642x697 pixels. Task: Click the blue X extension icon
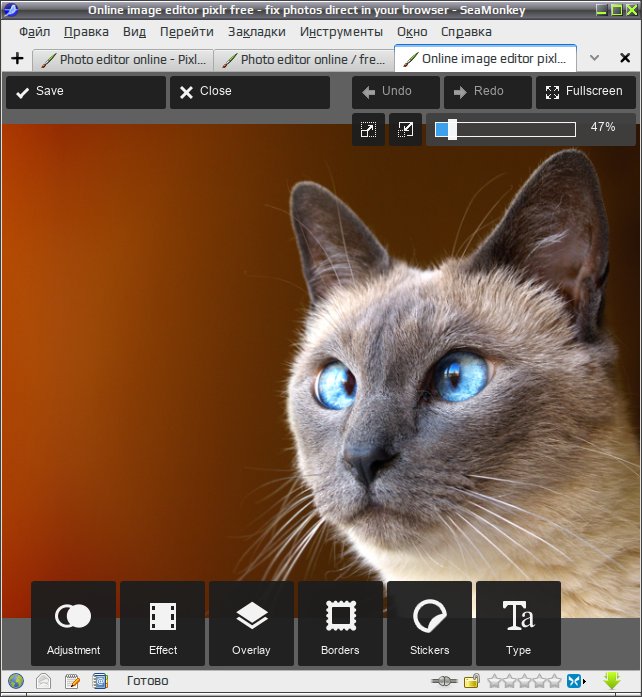[575, 681]
